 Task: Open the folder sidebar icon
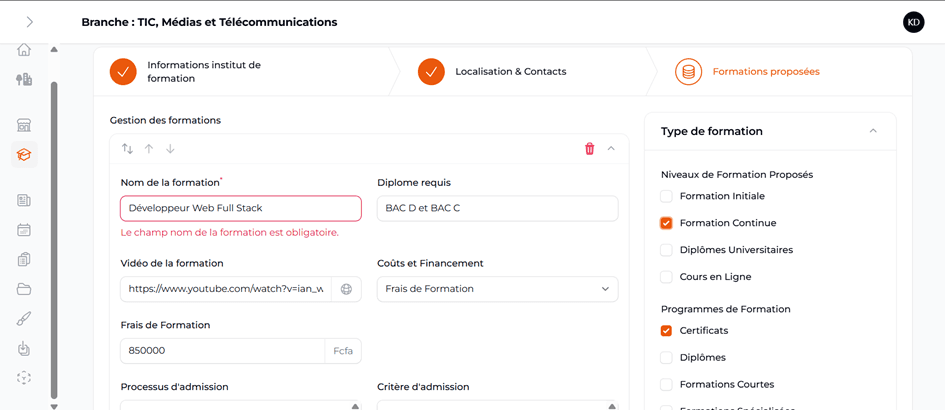[x=24, y=289]
